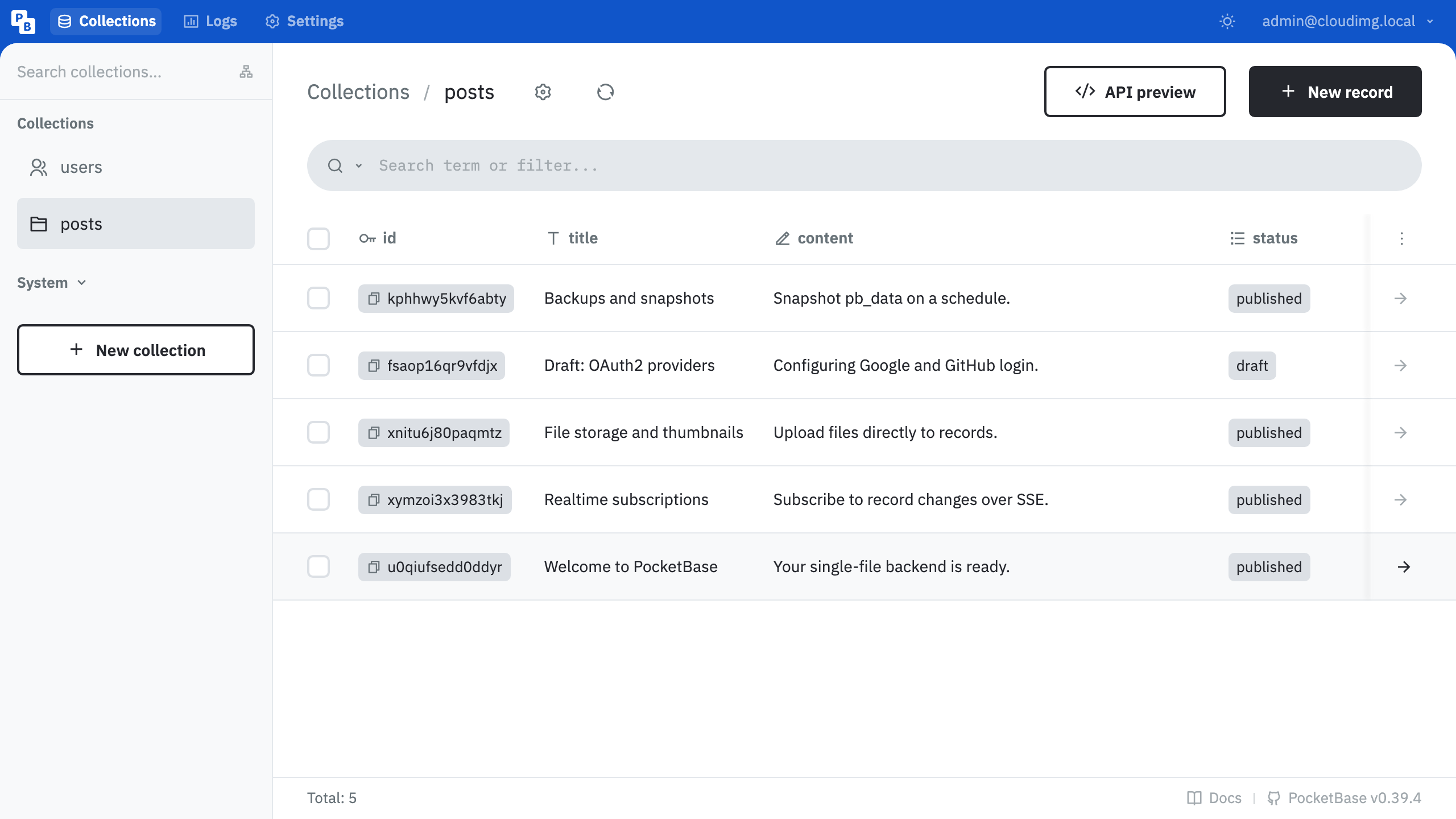This screenshot has height=819, width=1456.
Task: Open the Realtime subscriptions record arrow
Action: click(x=1401, y=500)
